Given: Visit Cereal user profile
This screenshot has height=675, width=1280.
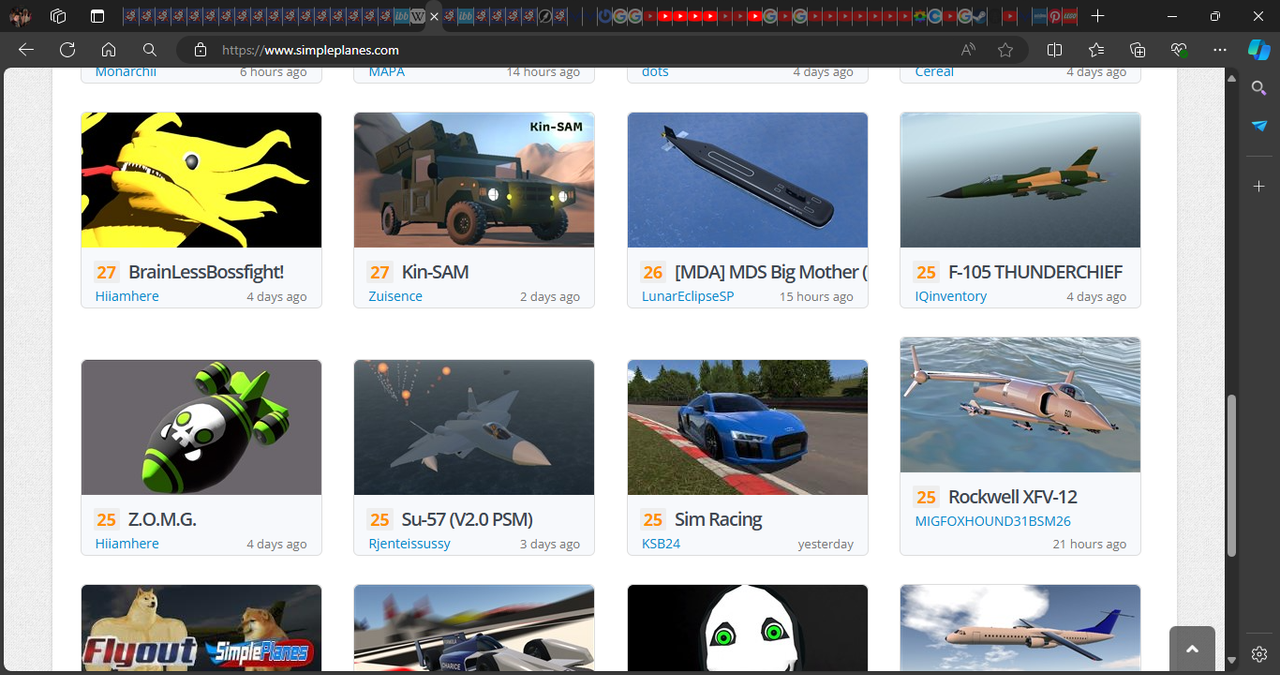Looking at the screenshot, I should 934,72.
